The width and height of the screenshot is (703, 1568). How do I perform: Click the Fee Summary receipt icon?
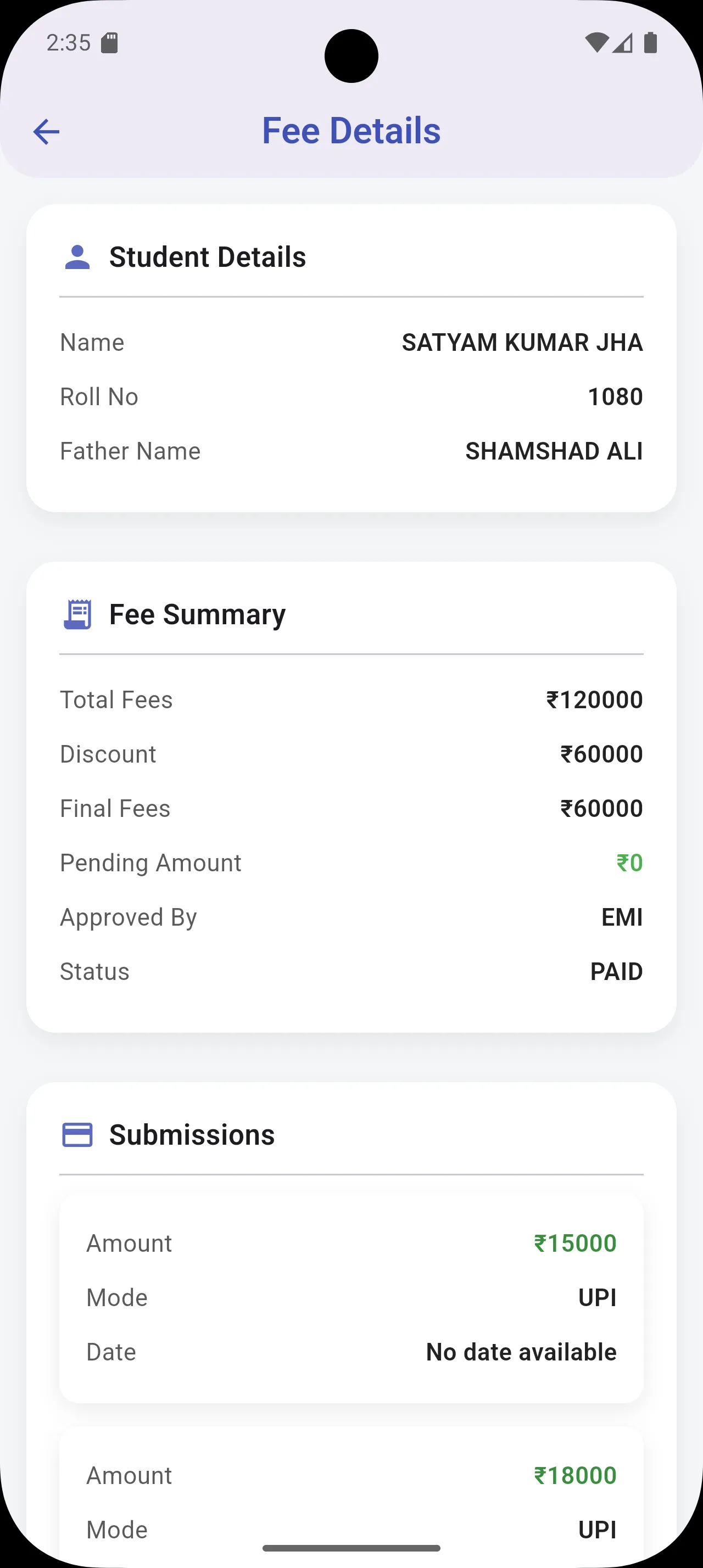77,614
